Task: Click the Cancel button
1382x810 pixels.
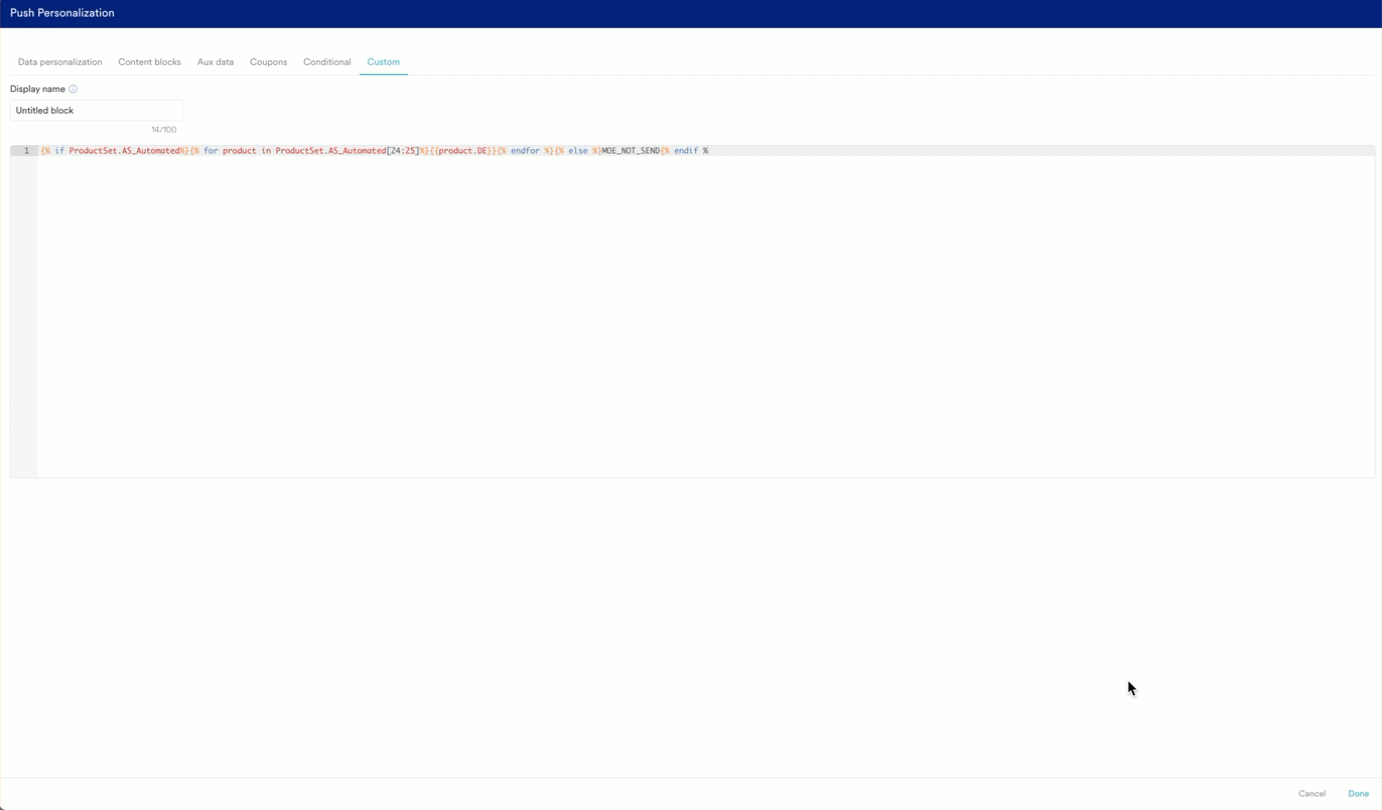Action: coord(1313,793)
